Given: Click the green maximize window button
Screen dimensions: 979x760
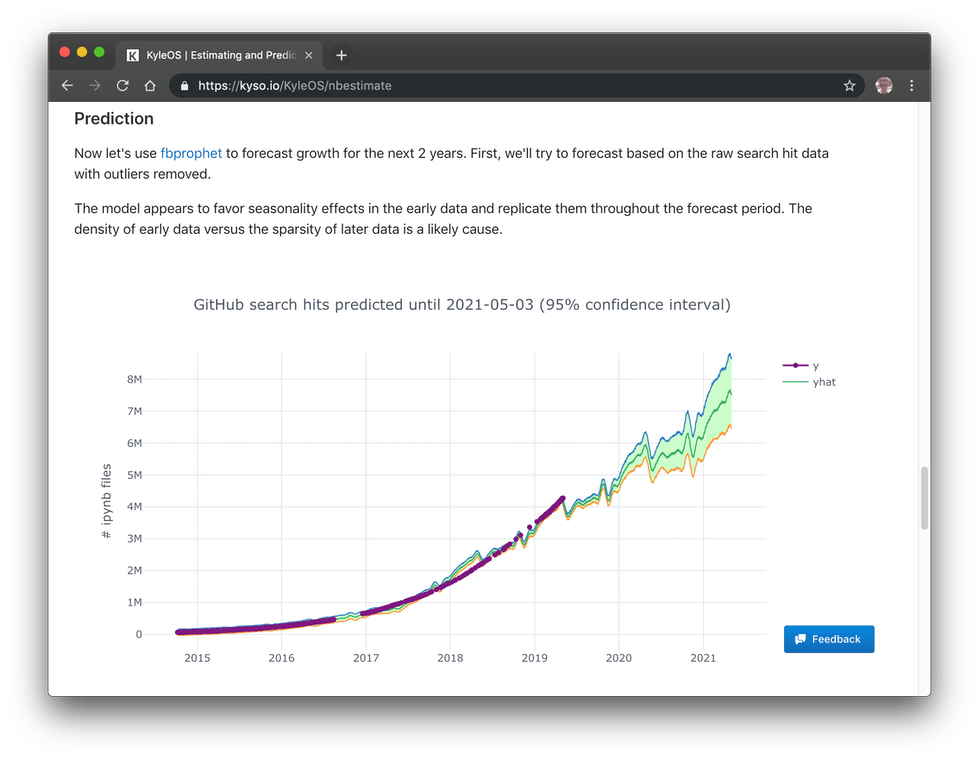Looking at the screenshot, I should click(x=99, y=52).
